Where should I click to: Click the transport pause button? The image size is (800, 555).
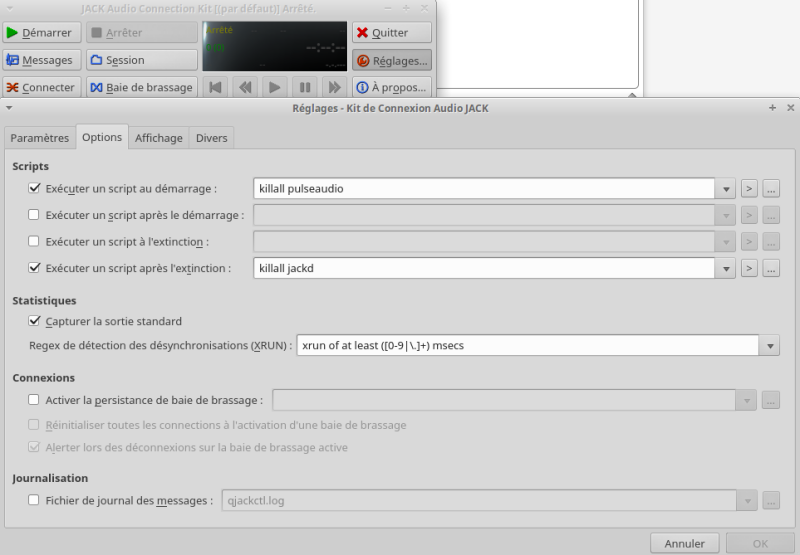305,87
